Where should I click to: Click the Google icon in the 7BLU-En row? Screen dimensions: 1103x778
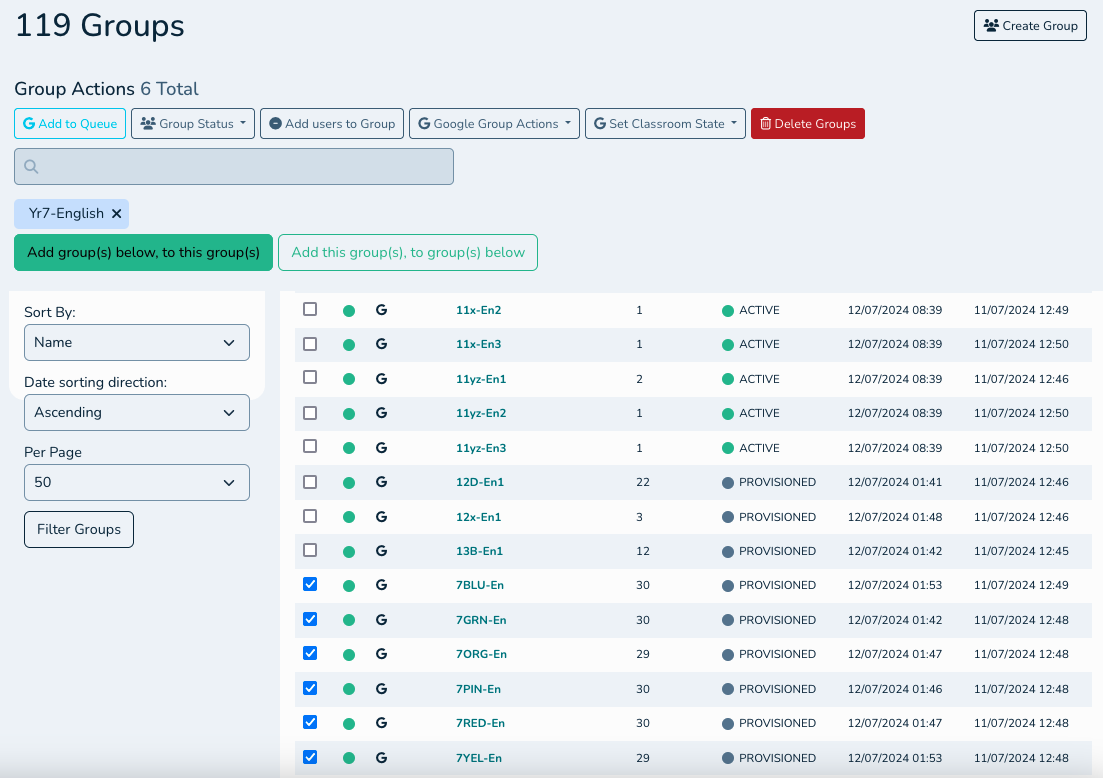[x=381, y=585]
